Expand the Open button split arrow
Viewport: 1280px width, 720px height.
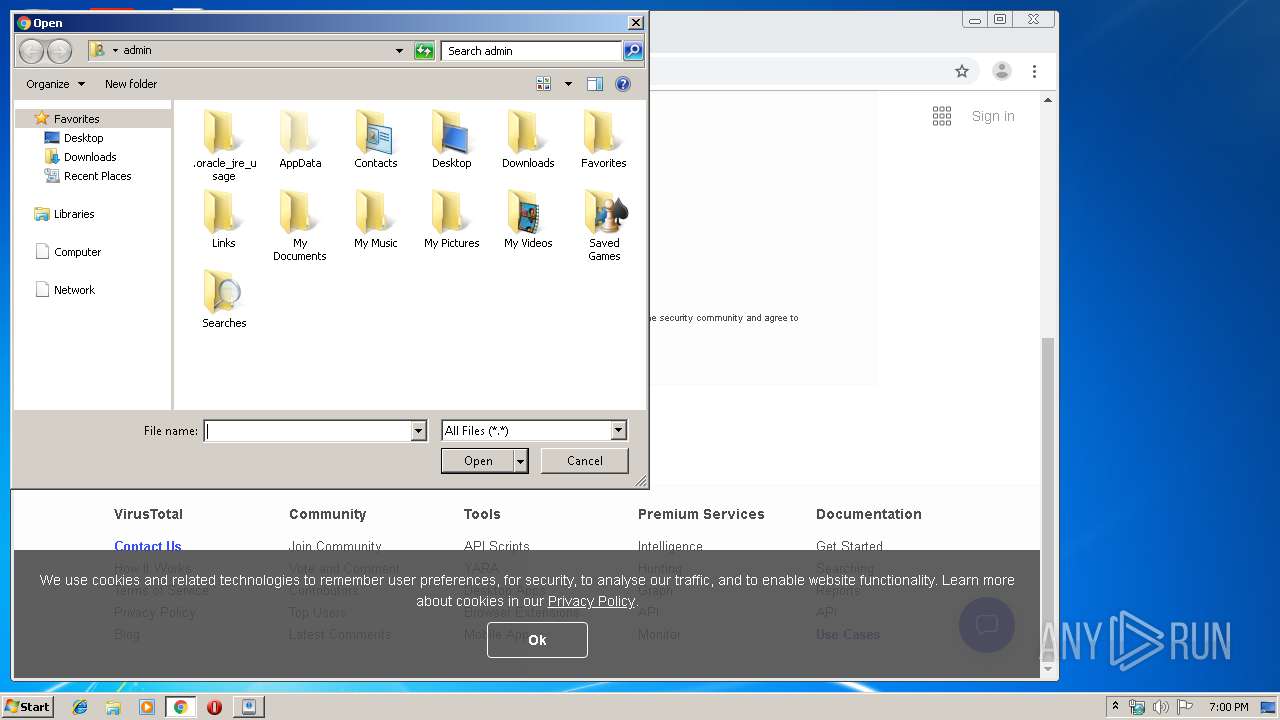tap(520, 461)
